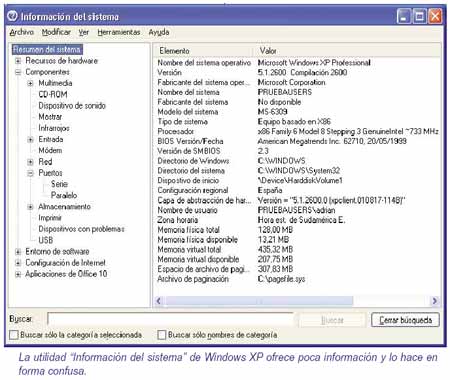Click the 207,75 MB value
450x380 pixels.
coord(275,259)
